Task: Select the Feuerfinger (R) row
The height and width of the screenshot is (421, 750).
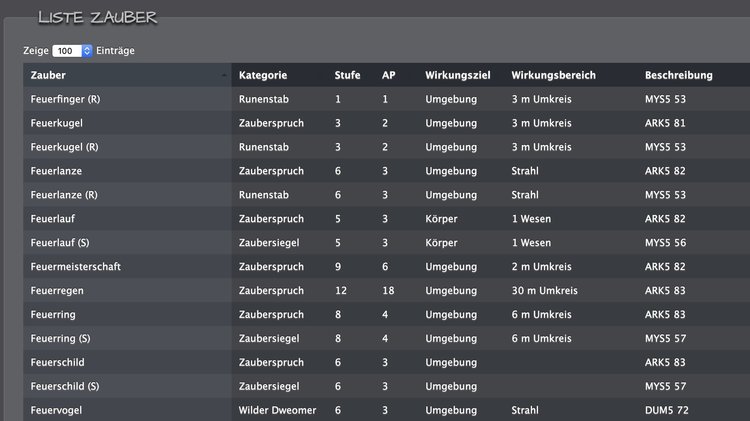Action: click(x=65, y=99)
